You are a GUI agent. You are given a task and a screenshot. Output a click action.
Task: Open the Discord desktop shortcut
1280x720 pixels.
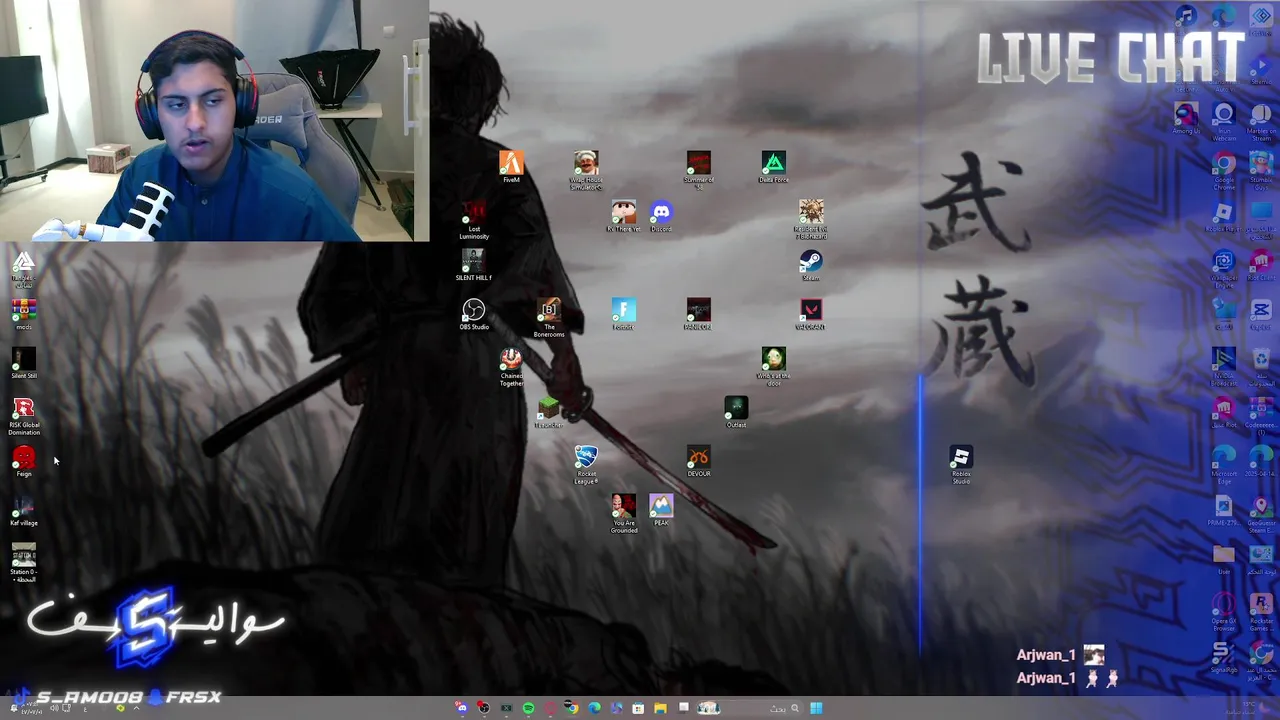point(661,214)
